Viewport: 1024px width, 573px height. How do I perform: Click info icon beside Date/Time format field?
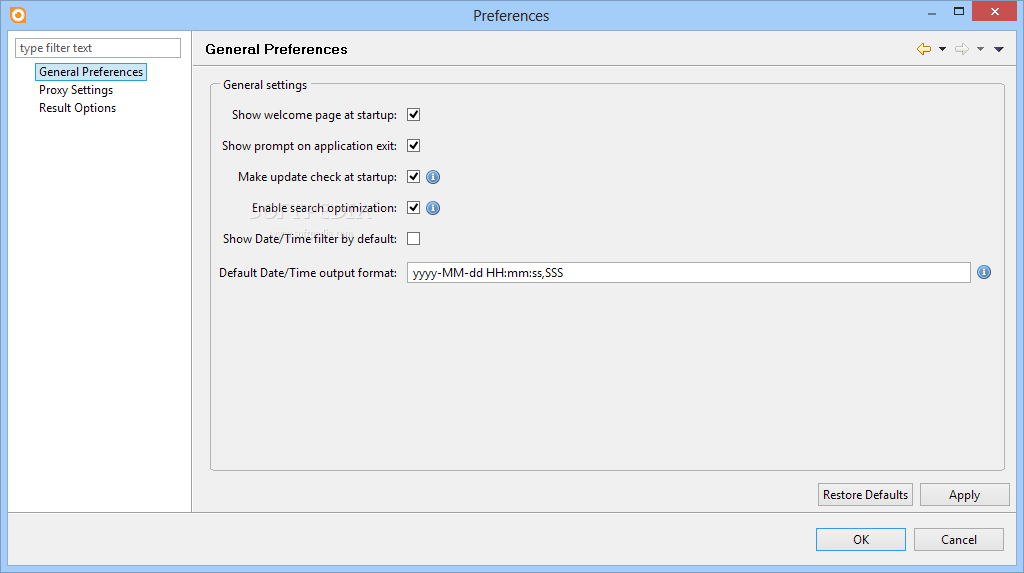[x=984, y=272]
